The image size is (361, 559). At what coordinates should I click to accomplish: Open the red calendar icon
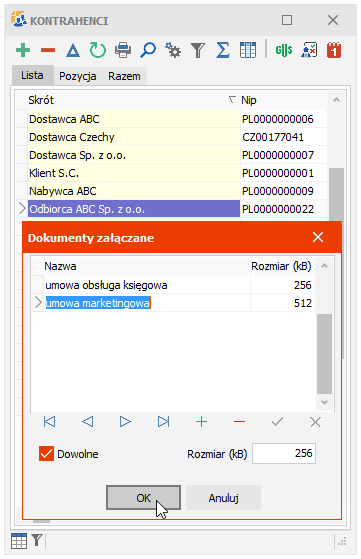coord(334,50)
